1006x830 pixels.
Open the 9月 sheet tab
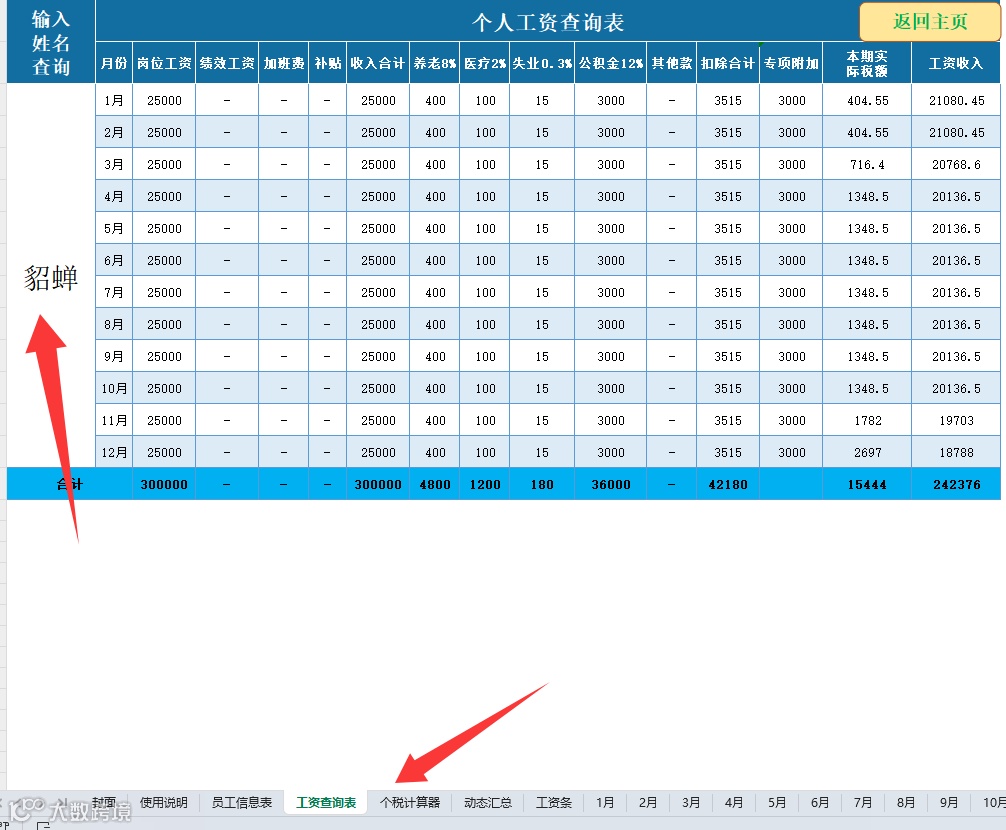point(949,802)
